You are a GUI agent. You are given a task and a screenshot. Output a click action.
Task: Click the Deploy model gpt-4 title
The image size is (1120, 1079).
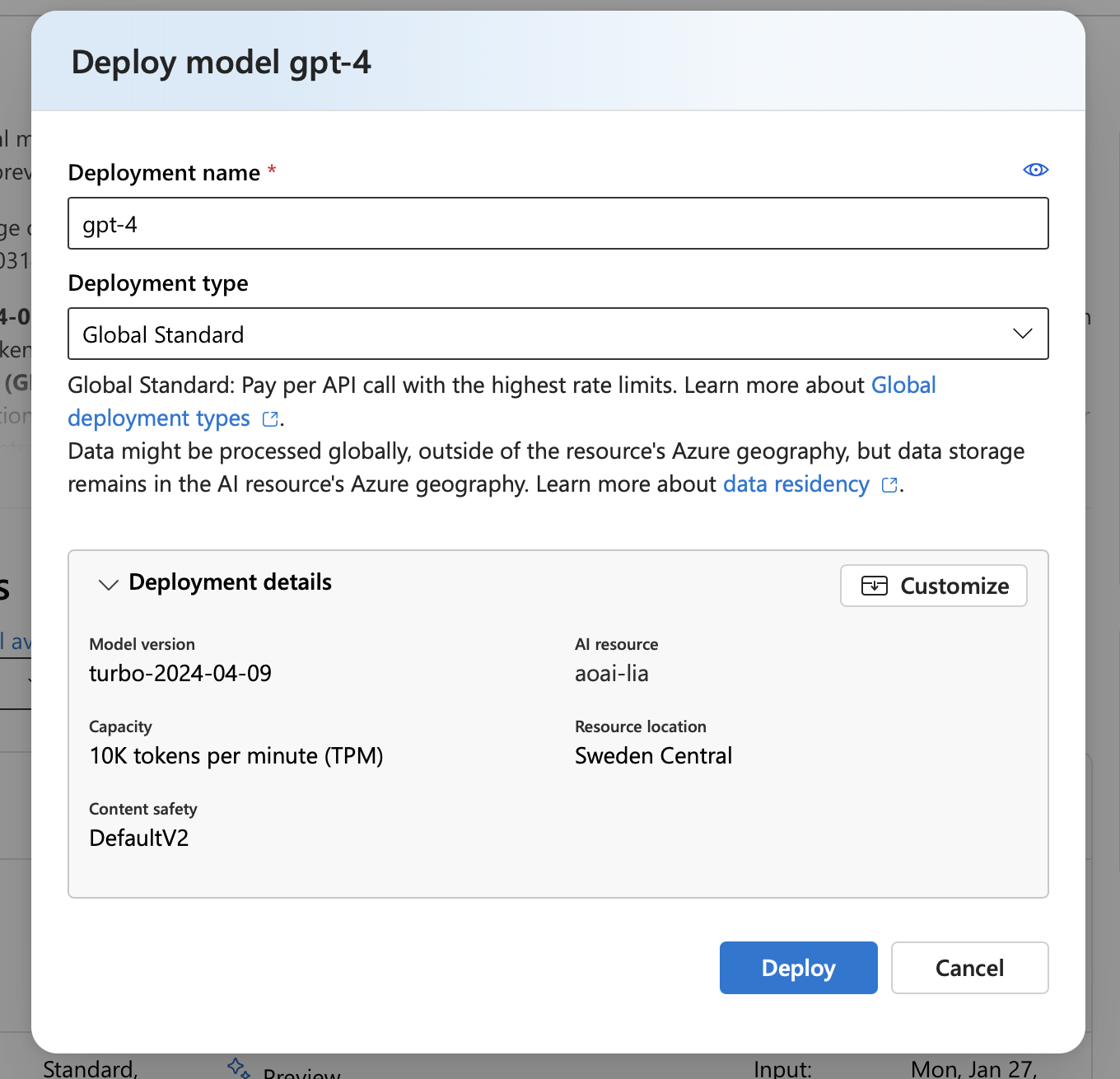click(x=222, y=63)
